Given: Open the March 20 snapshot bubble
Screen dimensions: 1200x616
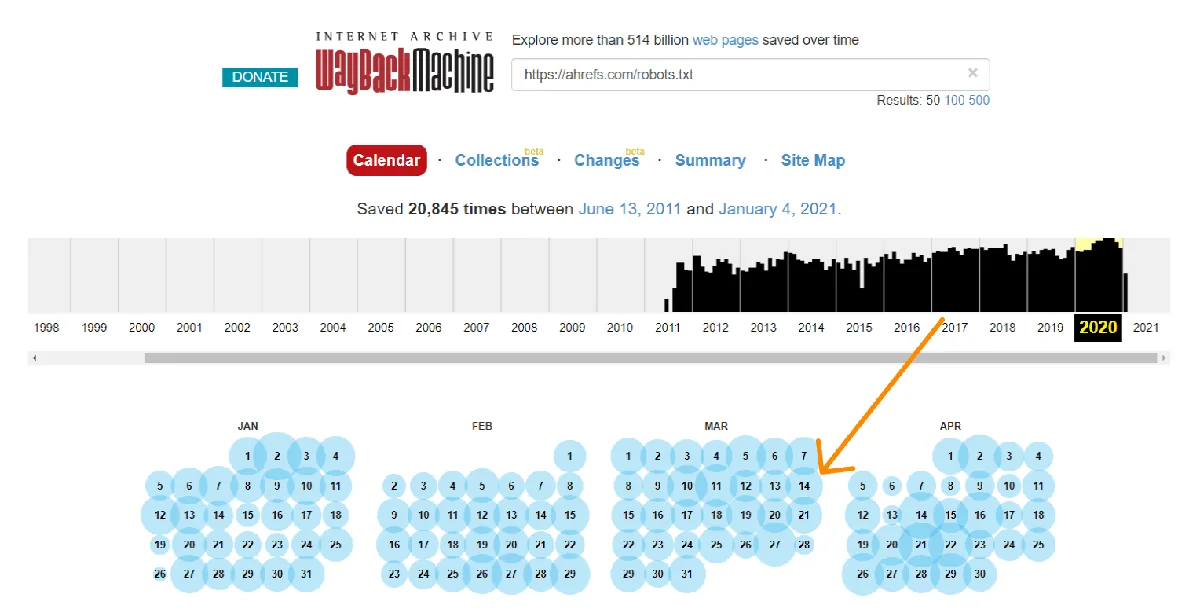Looking at the screenshot, I should [x=775, y=515].
